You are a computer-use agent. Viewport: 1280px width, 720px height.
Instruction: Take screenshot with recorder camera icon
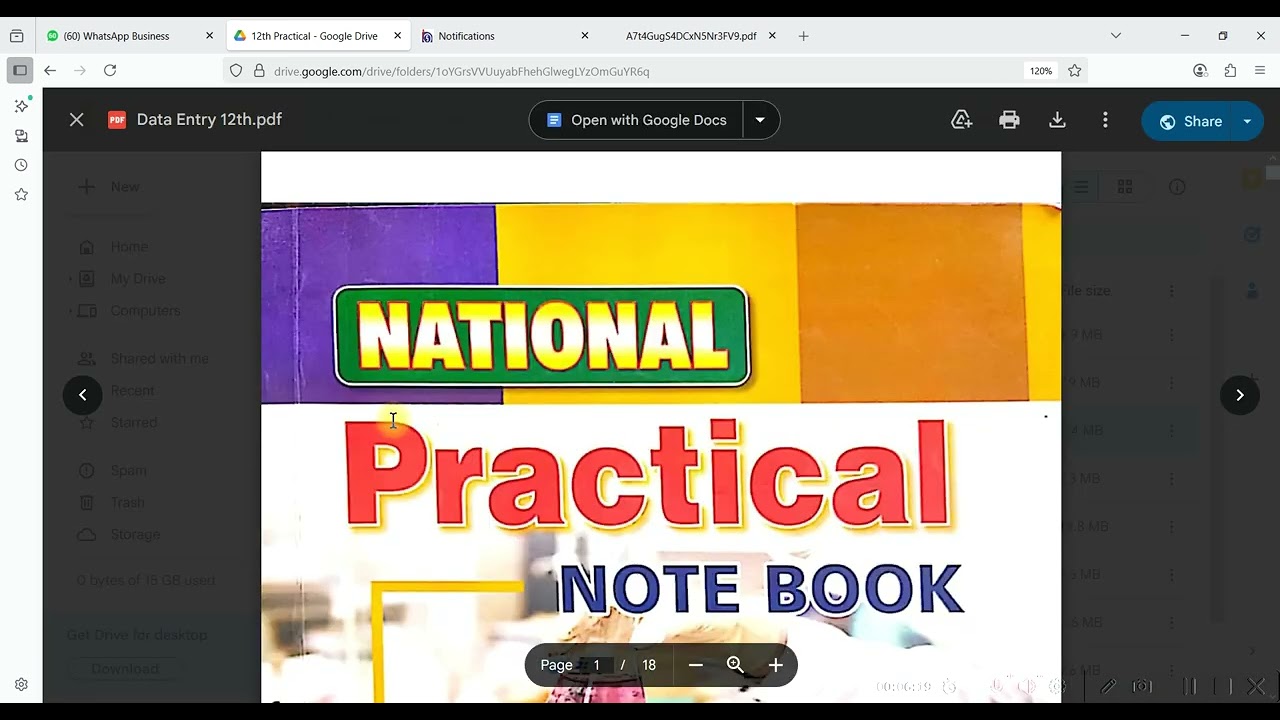coord(1142,687)
